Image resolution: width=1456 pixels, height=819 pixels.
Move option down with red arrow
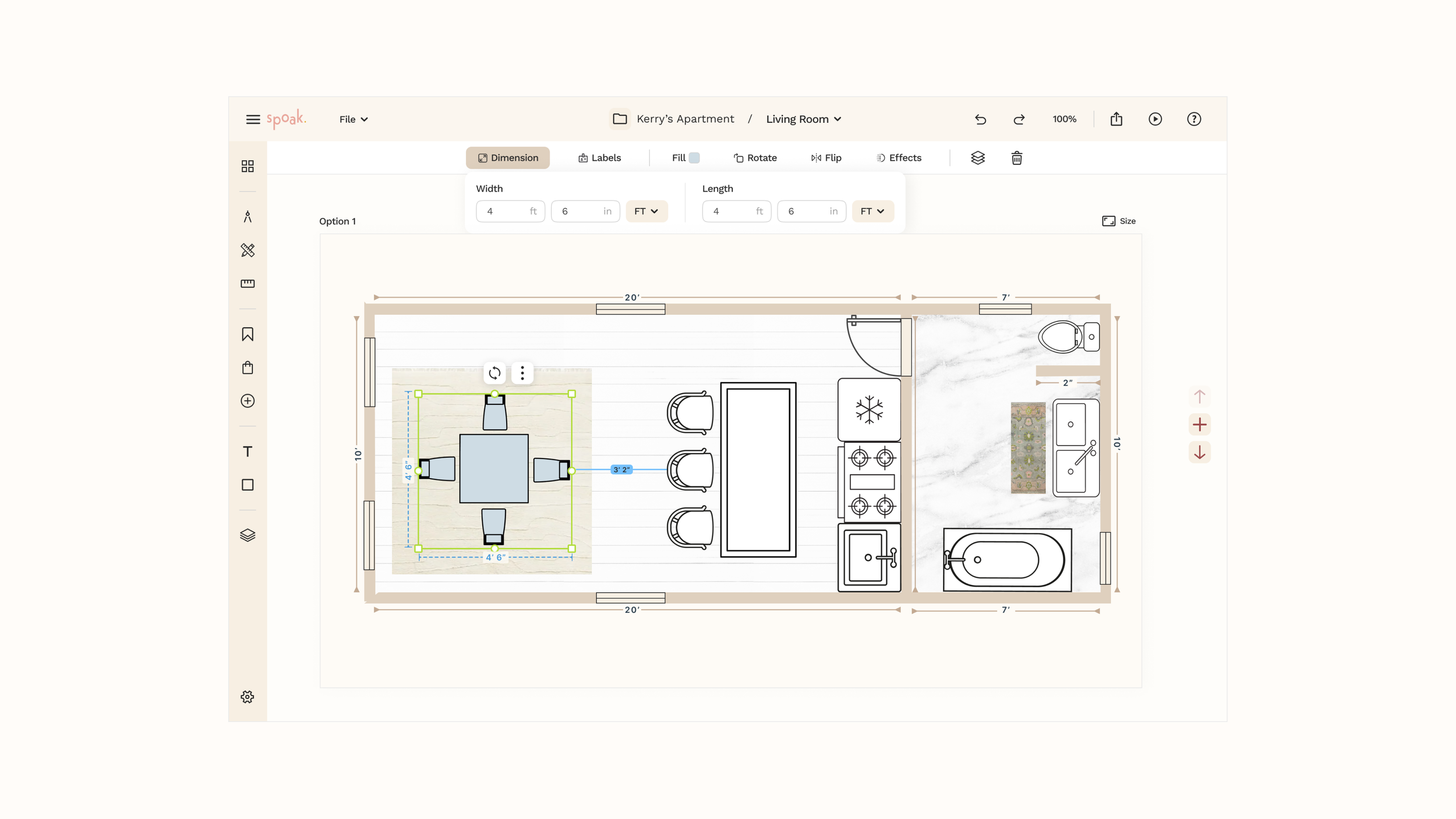pos(1199,453)
